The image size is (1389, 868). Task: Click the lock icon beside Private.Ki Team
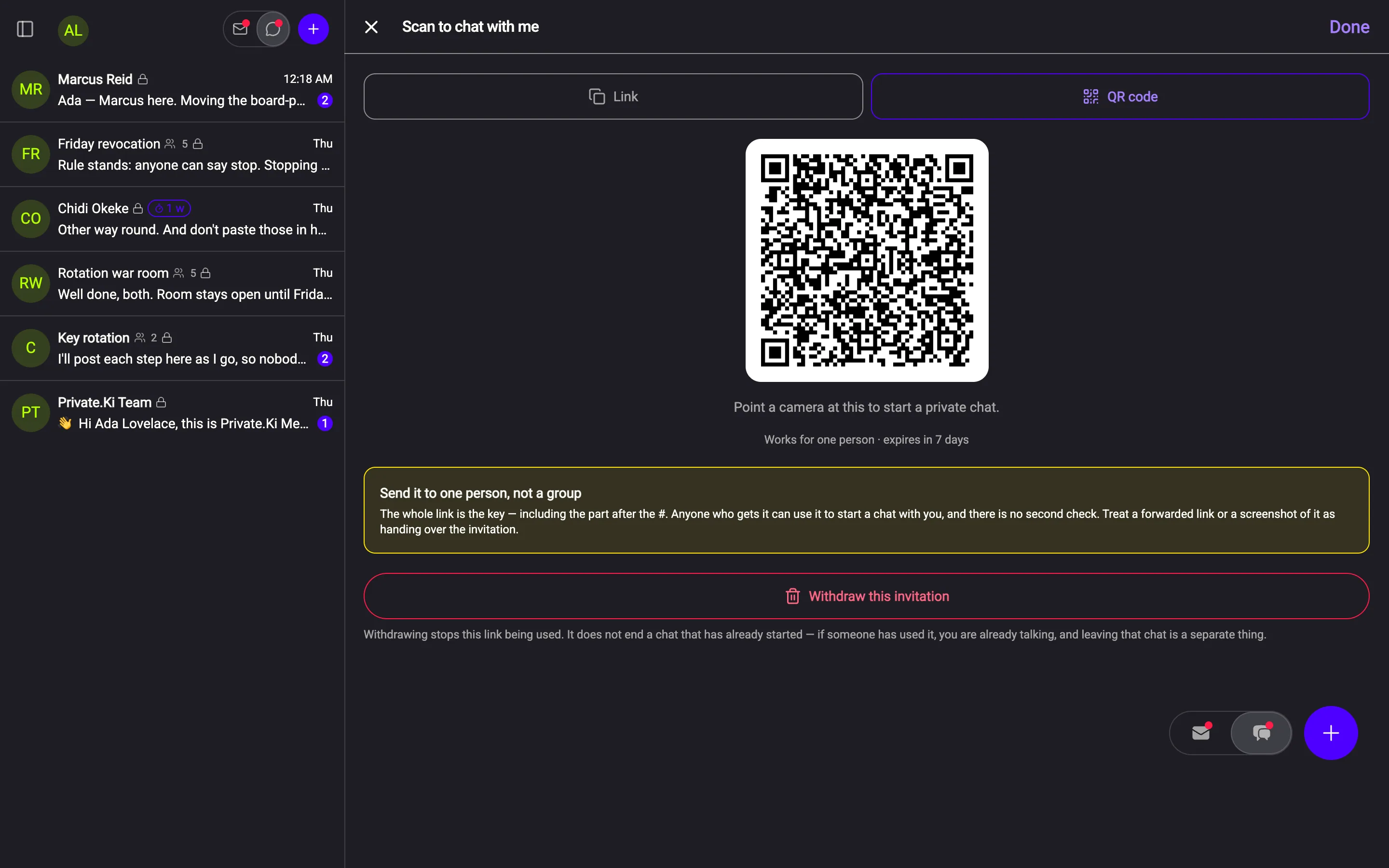pyautogui.click(x=161, y=403)
